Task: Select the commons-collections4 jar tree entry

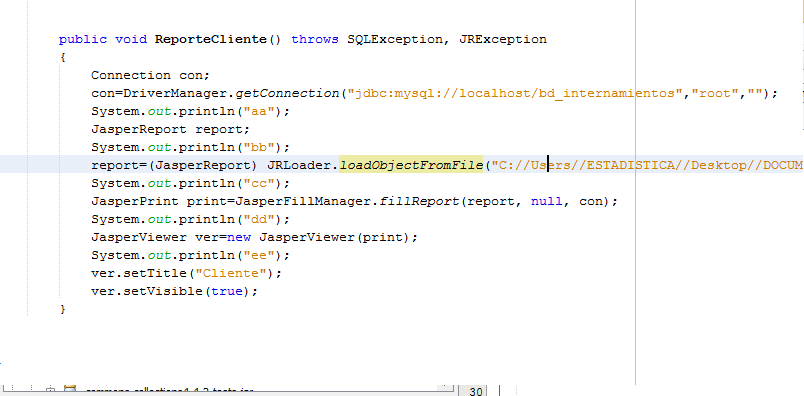Action: (170, 392)
